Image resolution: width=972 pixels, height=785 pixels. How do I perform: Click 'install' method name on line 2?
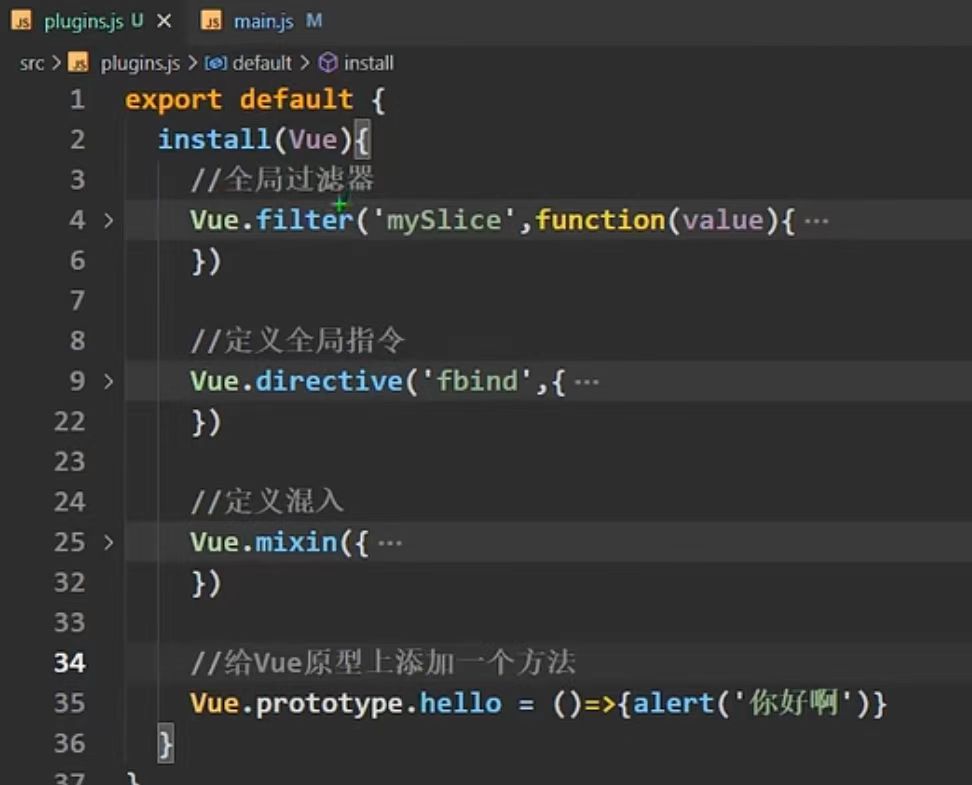coord(214,139)
